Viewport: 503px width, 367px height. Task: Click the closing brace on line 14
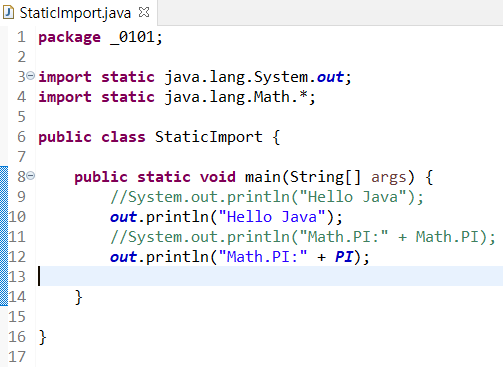(79, 297)
